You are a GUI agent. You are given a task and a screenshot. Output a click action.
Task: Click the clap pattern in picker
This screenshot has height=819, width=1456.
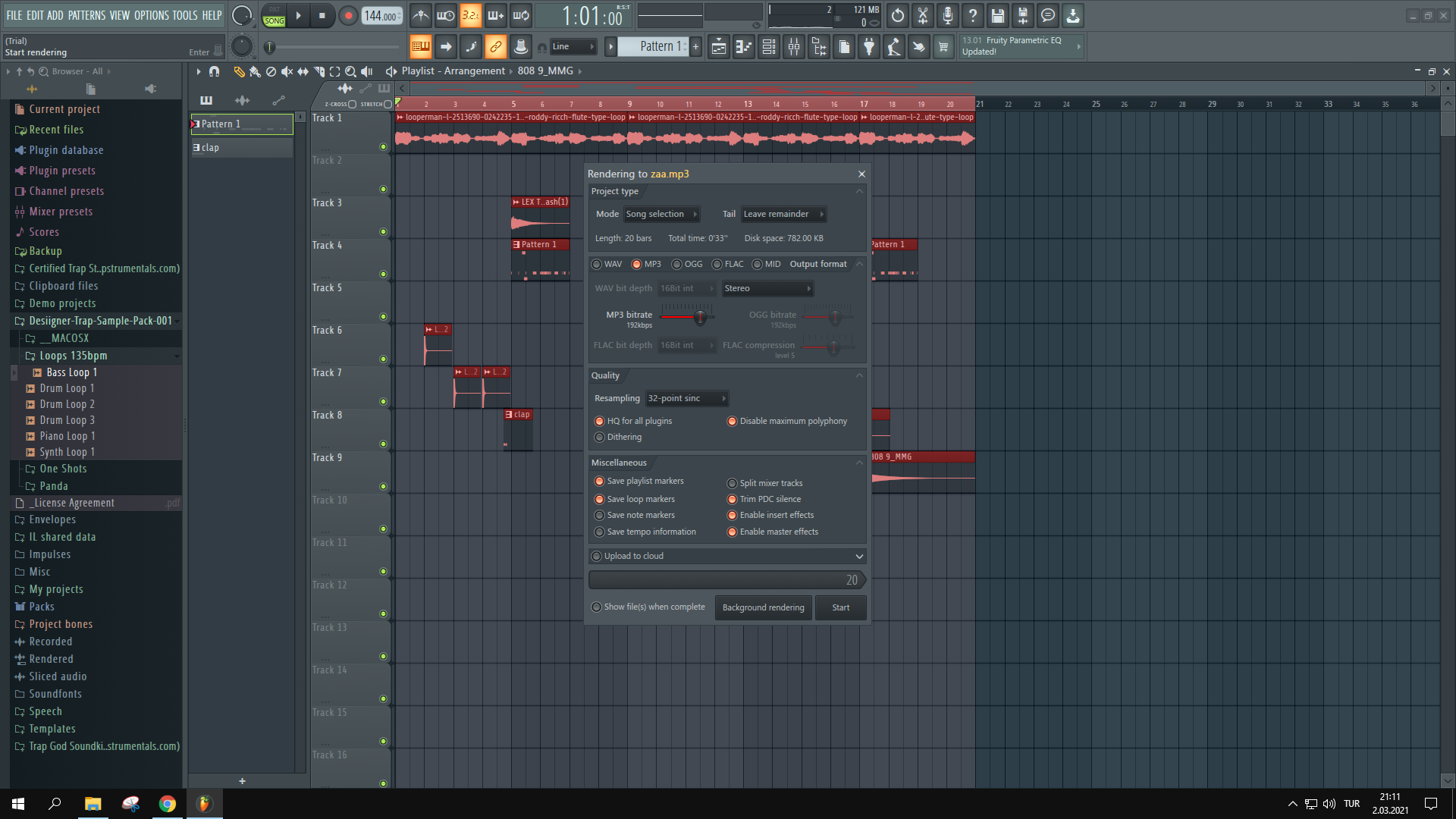coord(241,149)
